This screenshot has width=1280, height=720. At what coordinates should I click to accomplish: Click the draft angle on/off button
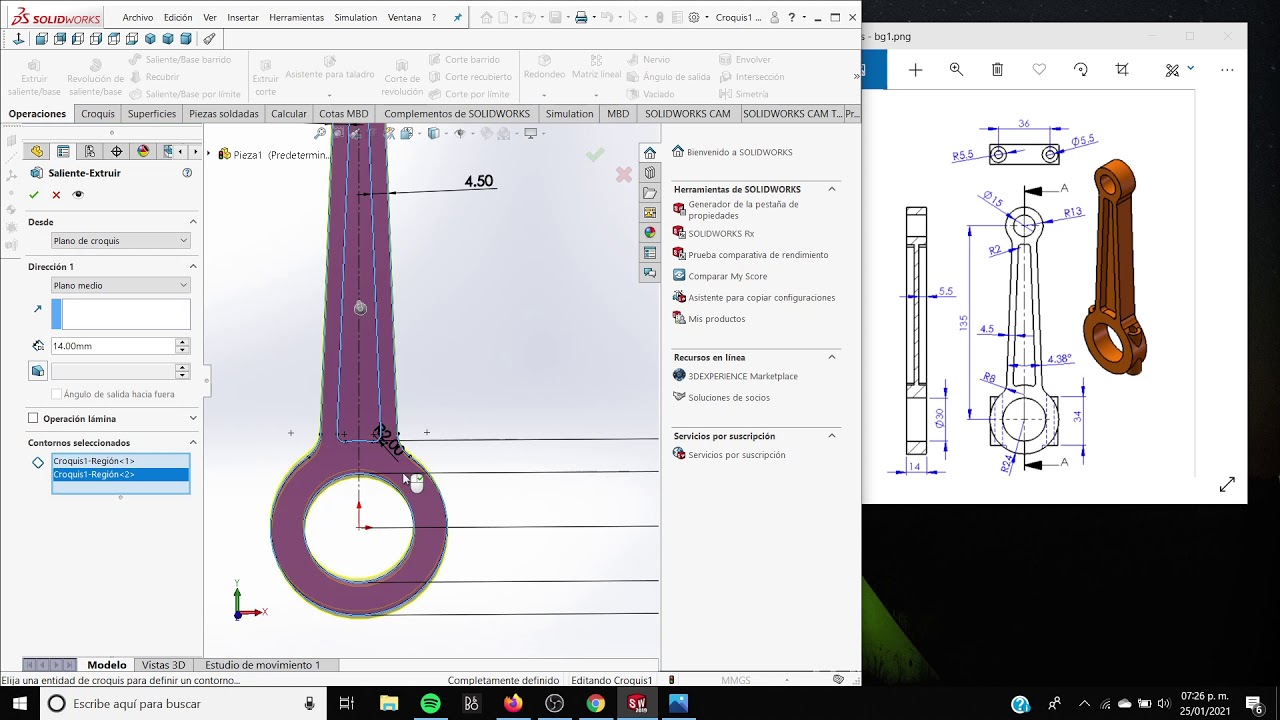coord(38,371)
